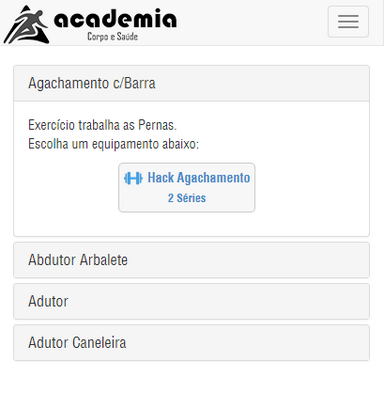
Task: Open the hamburger navigation menu
Action: [348, 21]
